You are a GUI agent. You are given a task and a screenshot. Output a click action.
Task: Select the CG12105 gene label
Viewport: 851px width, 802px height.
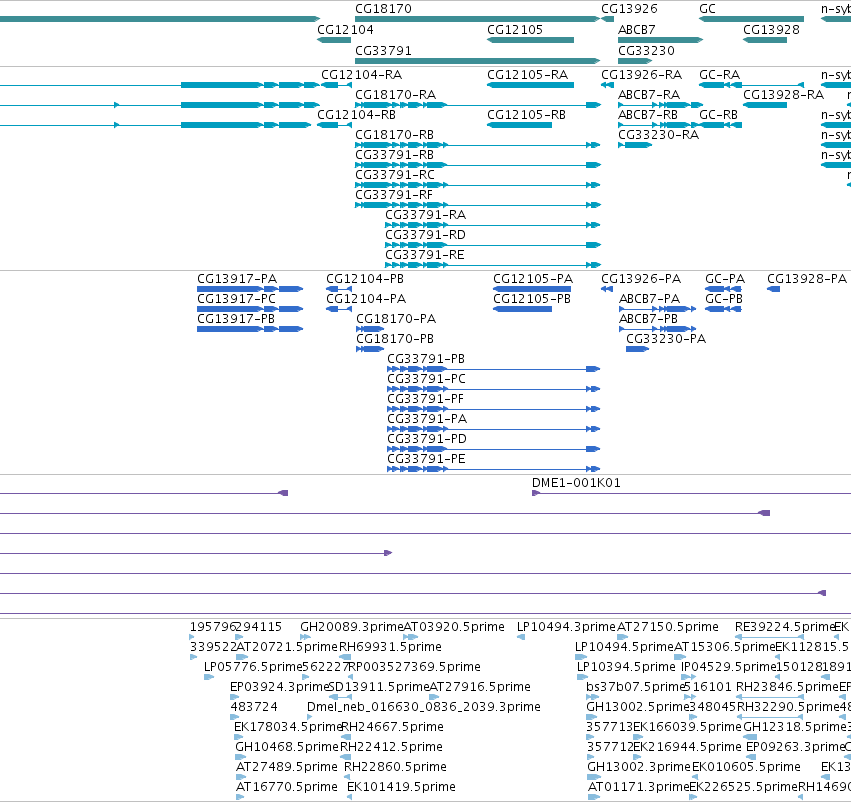515,30
